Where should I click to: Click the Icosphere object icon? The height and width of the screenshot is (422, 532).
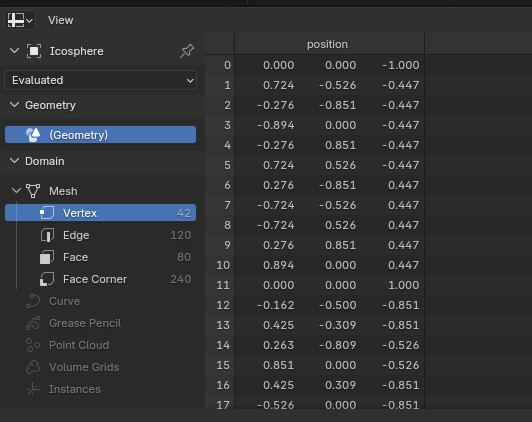(x=34, y=51)
